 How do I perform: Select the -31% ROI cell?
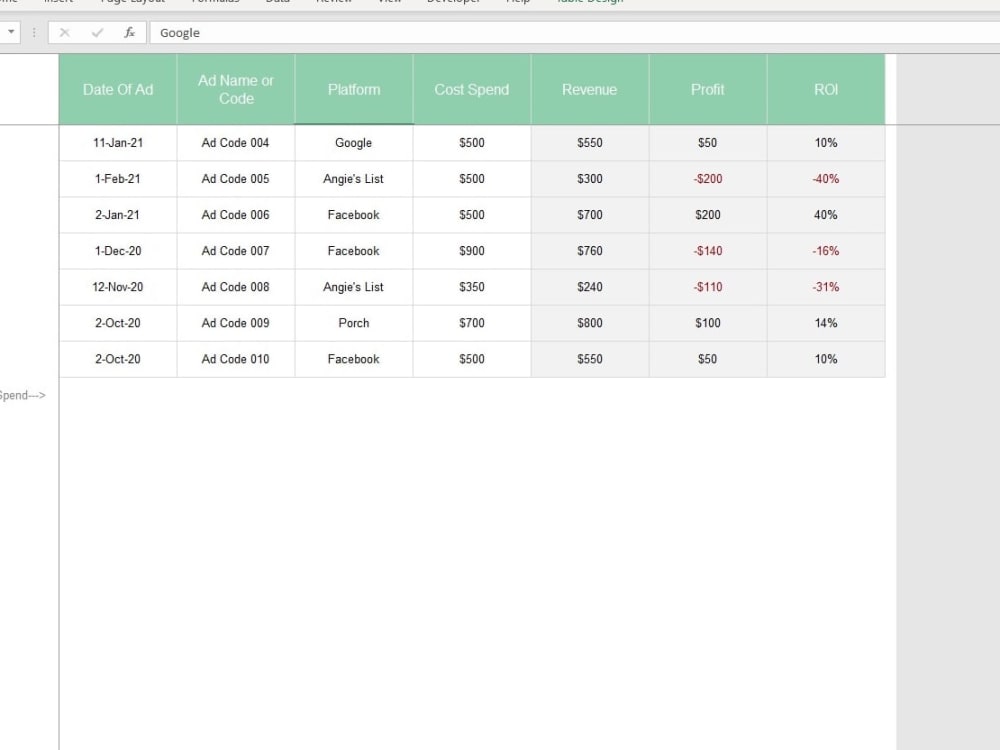click(826, 287)
